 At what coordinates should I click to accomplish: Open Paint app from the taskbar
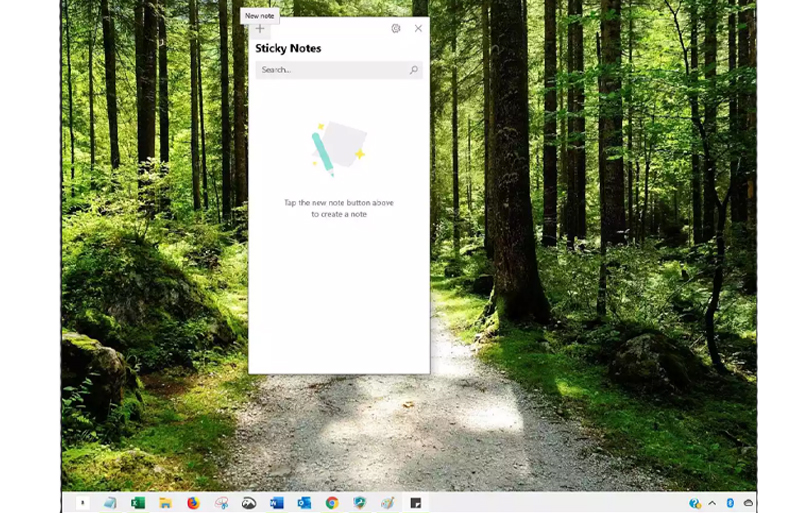pos(387,503)
